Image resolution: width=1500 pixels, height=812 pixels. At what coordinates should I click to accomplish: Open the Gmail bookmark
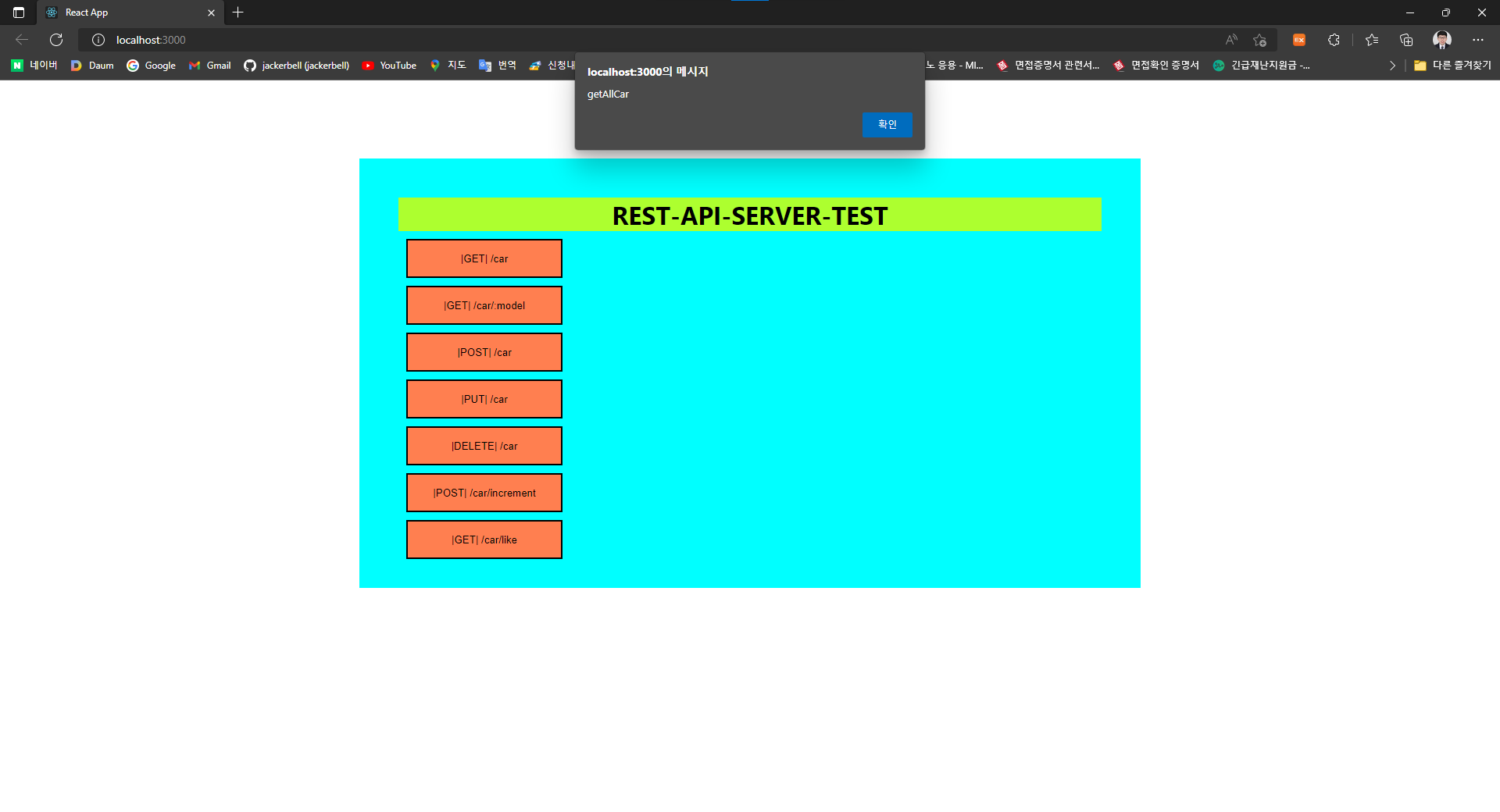(209, 66)
